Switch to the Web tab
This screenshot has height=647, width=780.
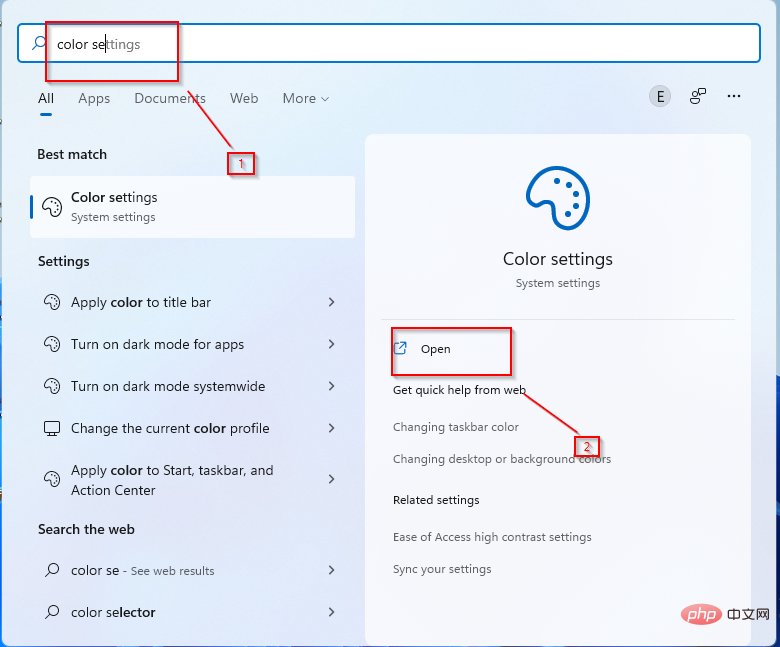(244, 98)
